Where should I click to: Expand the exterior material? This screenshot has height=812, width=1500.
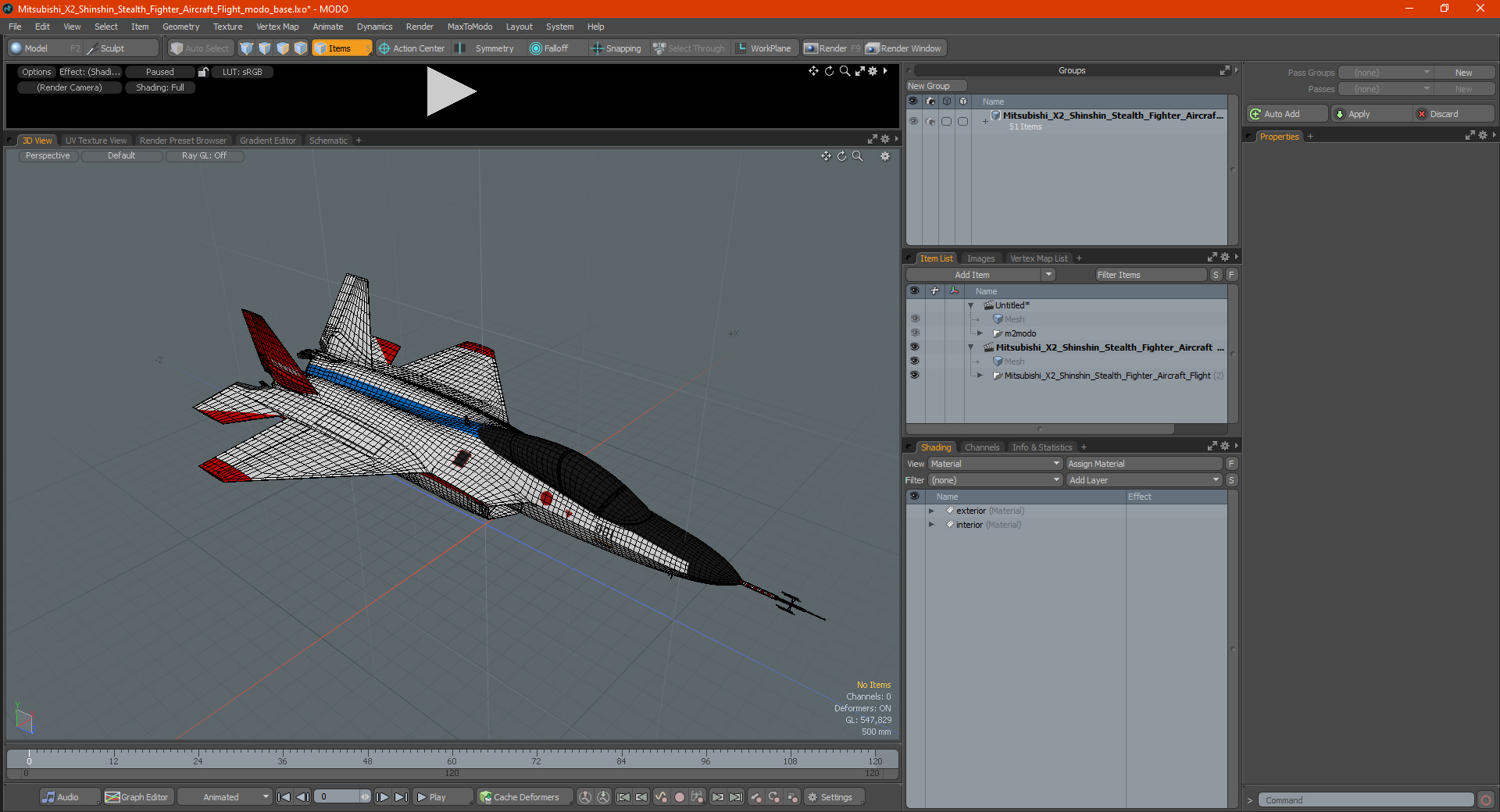point(931,511)
